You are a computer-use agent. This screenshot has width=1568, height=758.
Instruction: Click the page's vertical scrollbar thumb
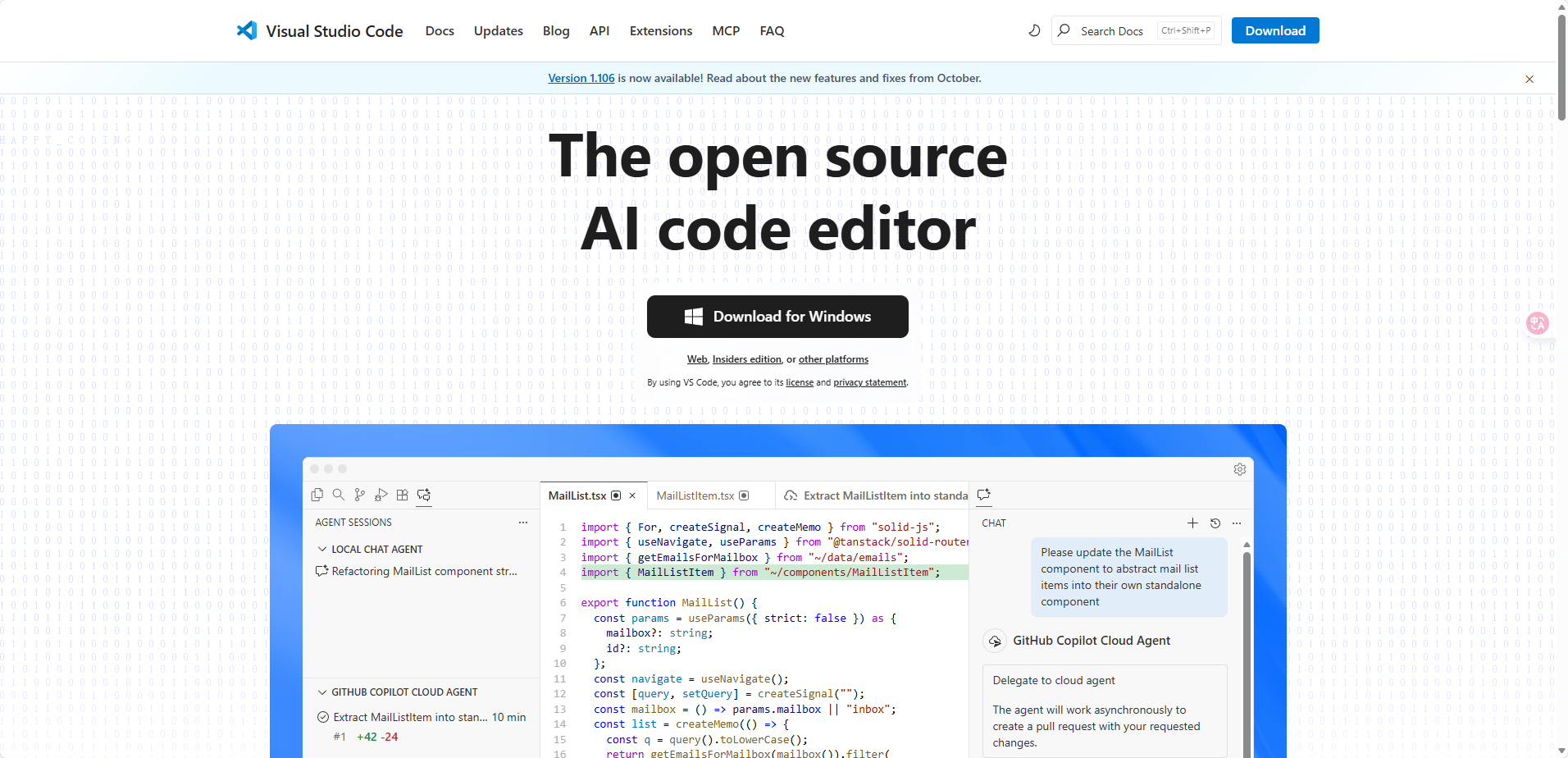[x=1561, y=66]
